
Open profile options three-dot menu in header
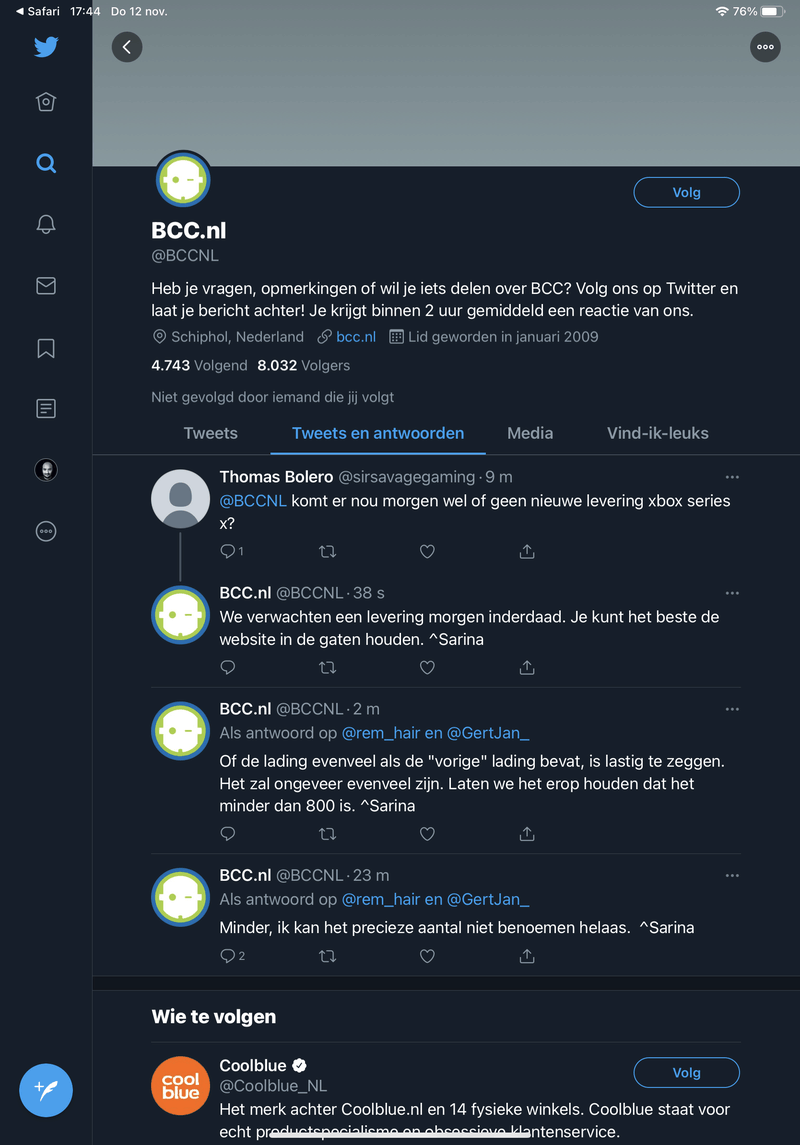point(765,46)
